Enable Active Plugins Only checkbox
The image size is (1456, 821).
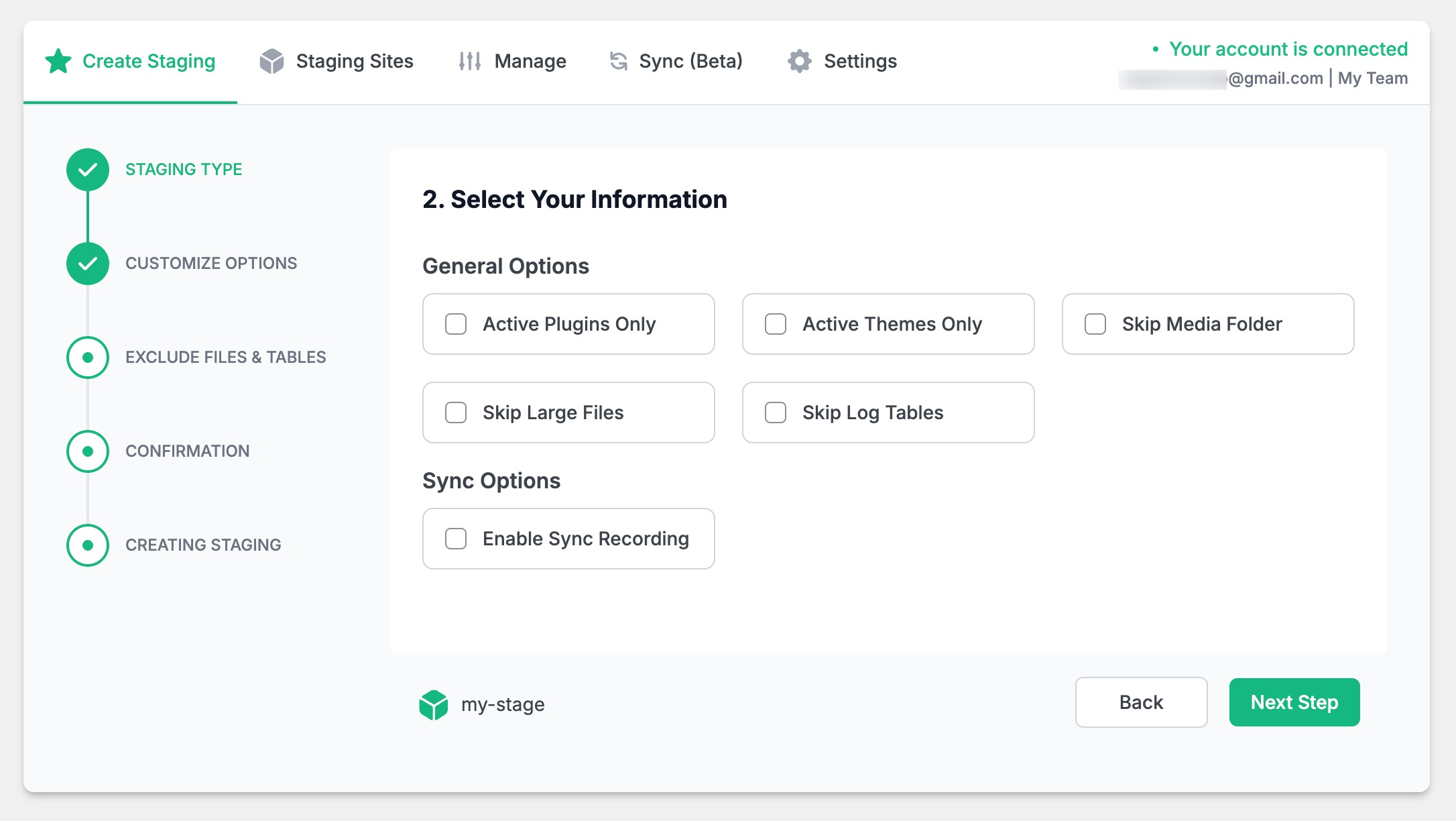(x=456, y=324)
